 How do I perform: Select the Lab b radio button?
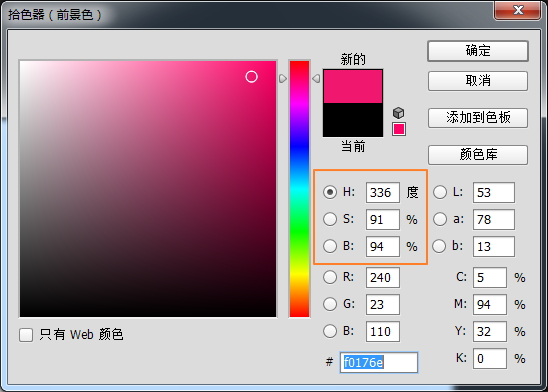439,246
